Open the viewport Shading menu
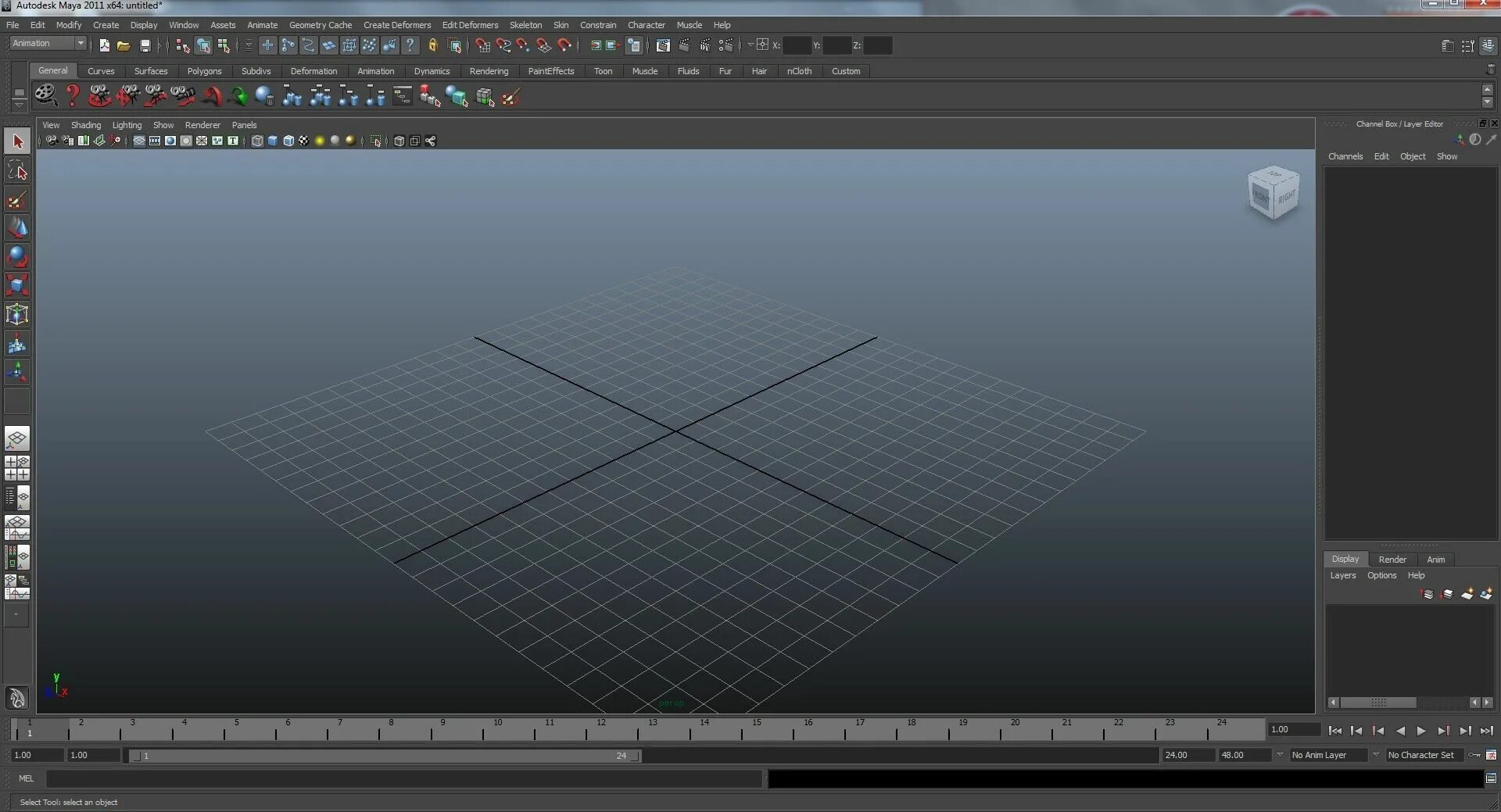The height and width of the screenshot is (812, 1501). [x=85, y=125]
